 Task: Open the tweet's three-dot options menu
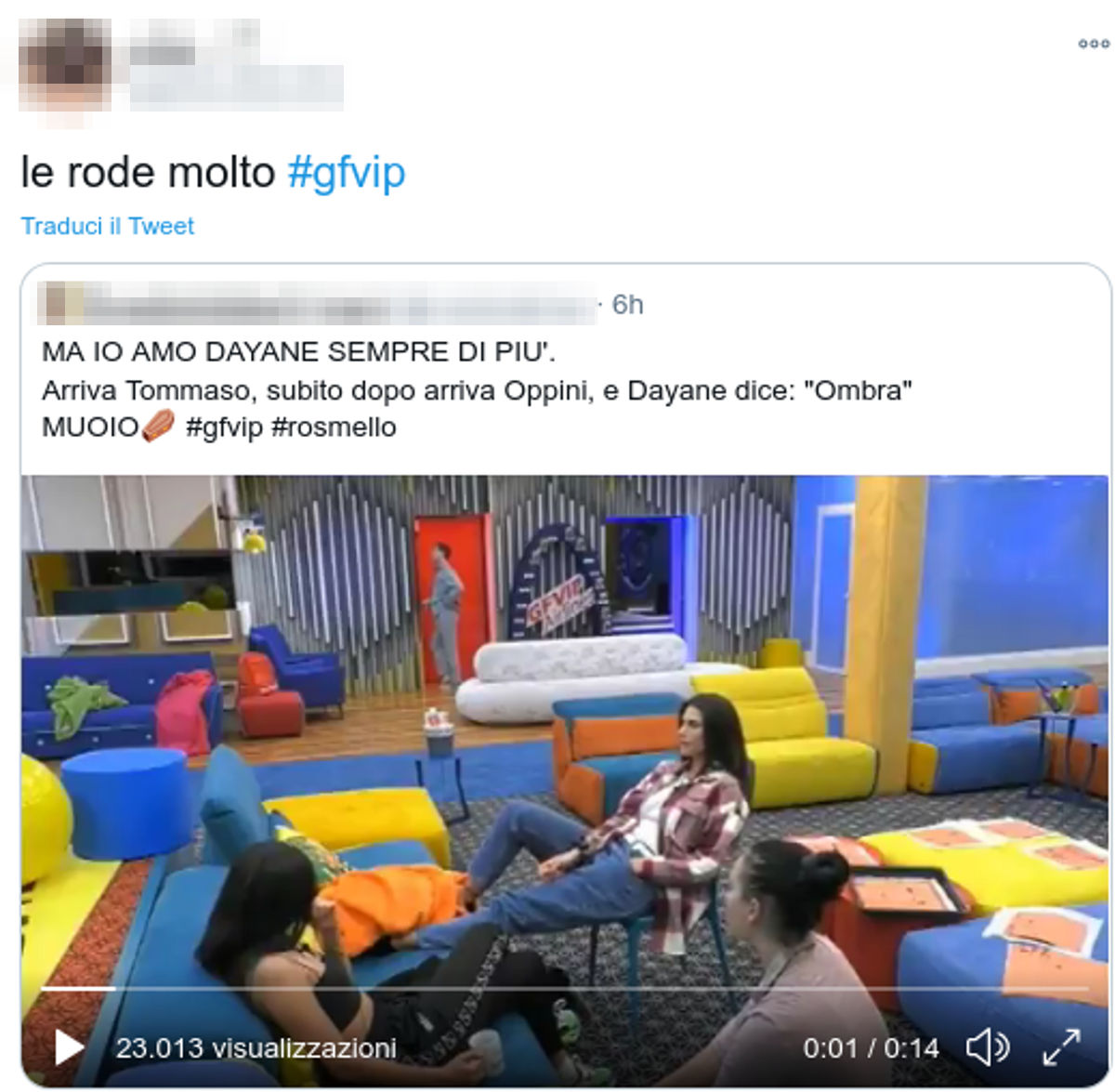(x=1094, y=44)
